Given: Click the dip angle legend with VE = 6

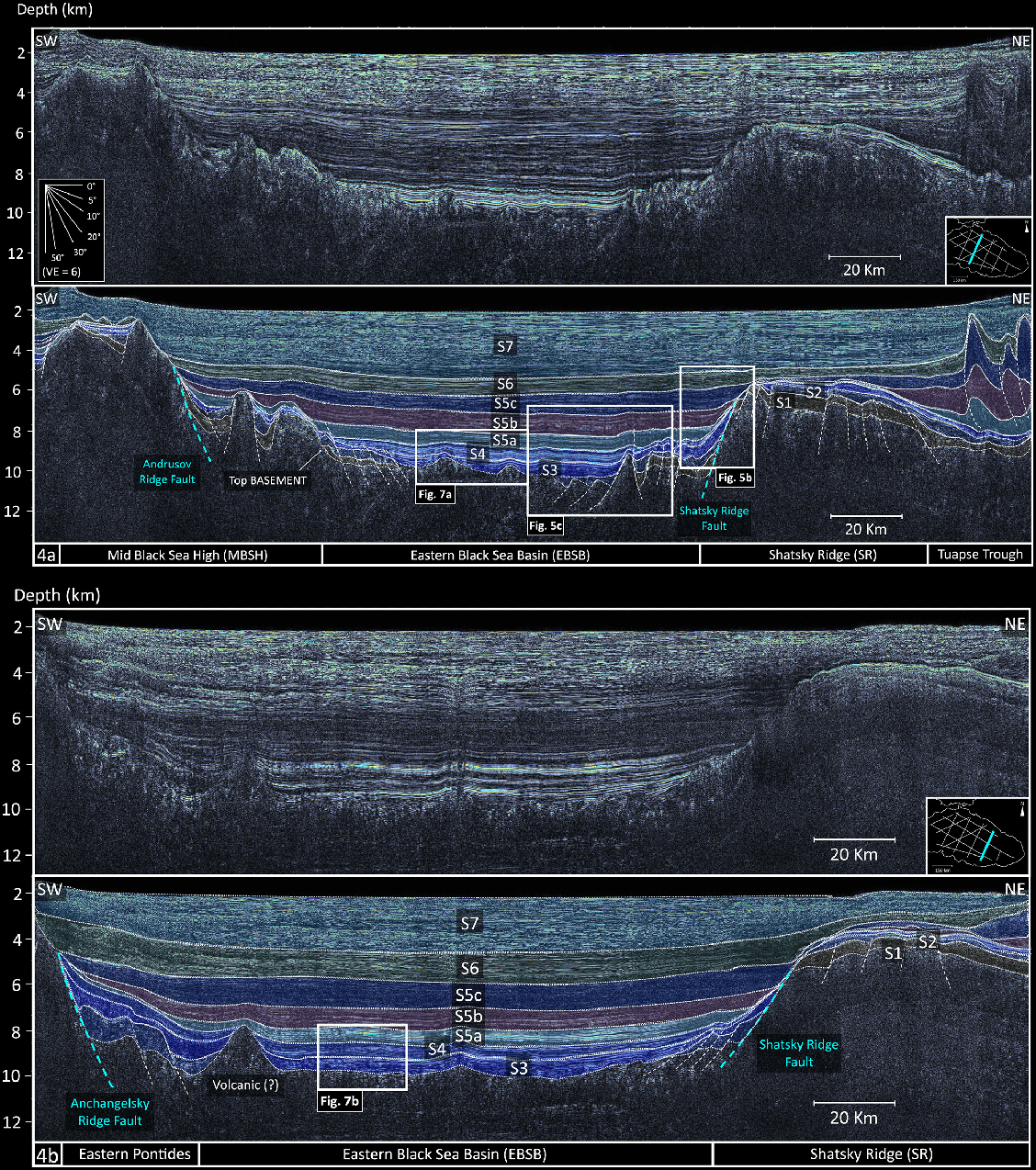Looking at the screenshot, I should (x=71, y=231).
